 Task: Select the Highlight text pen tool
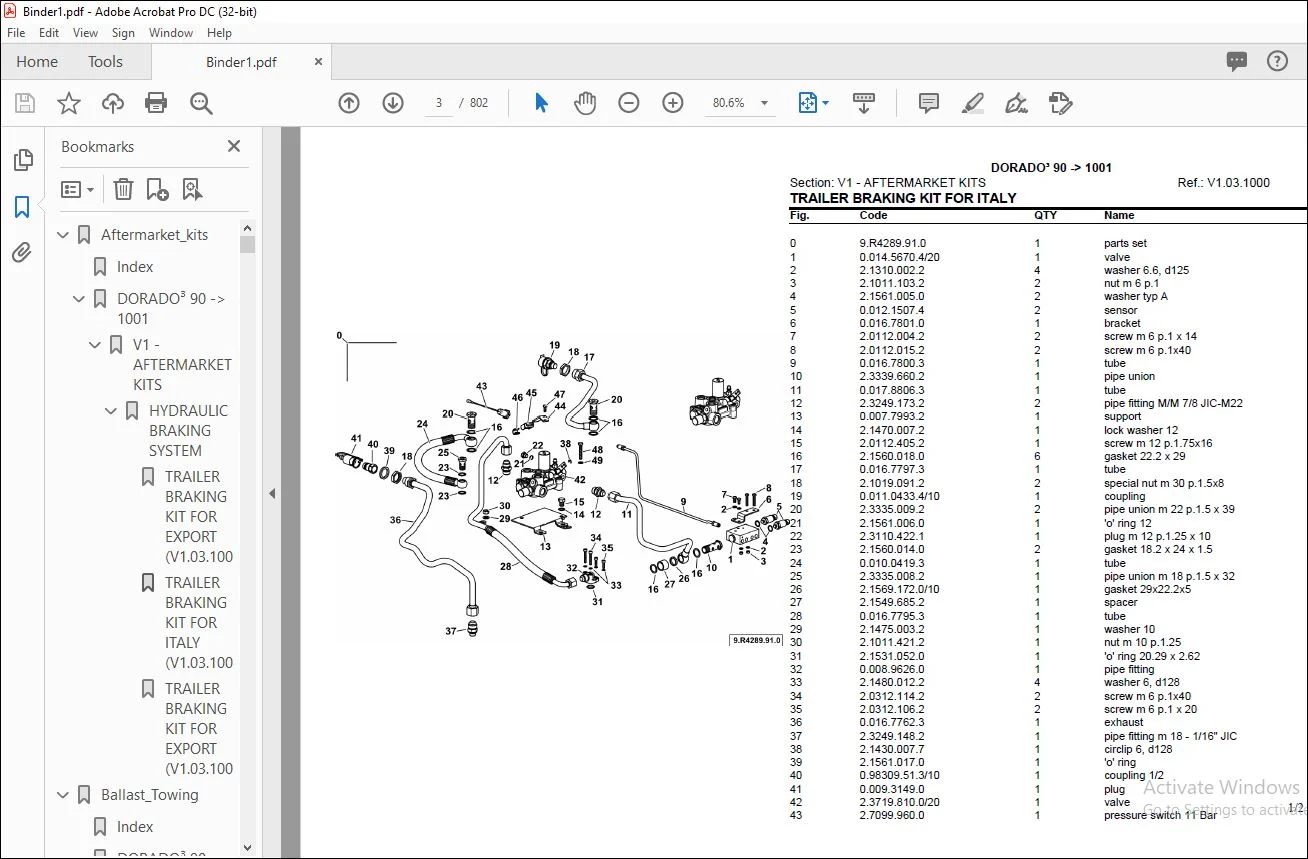972,103
